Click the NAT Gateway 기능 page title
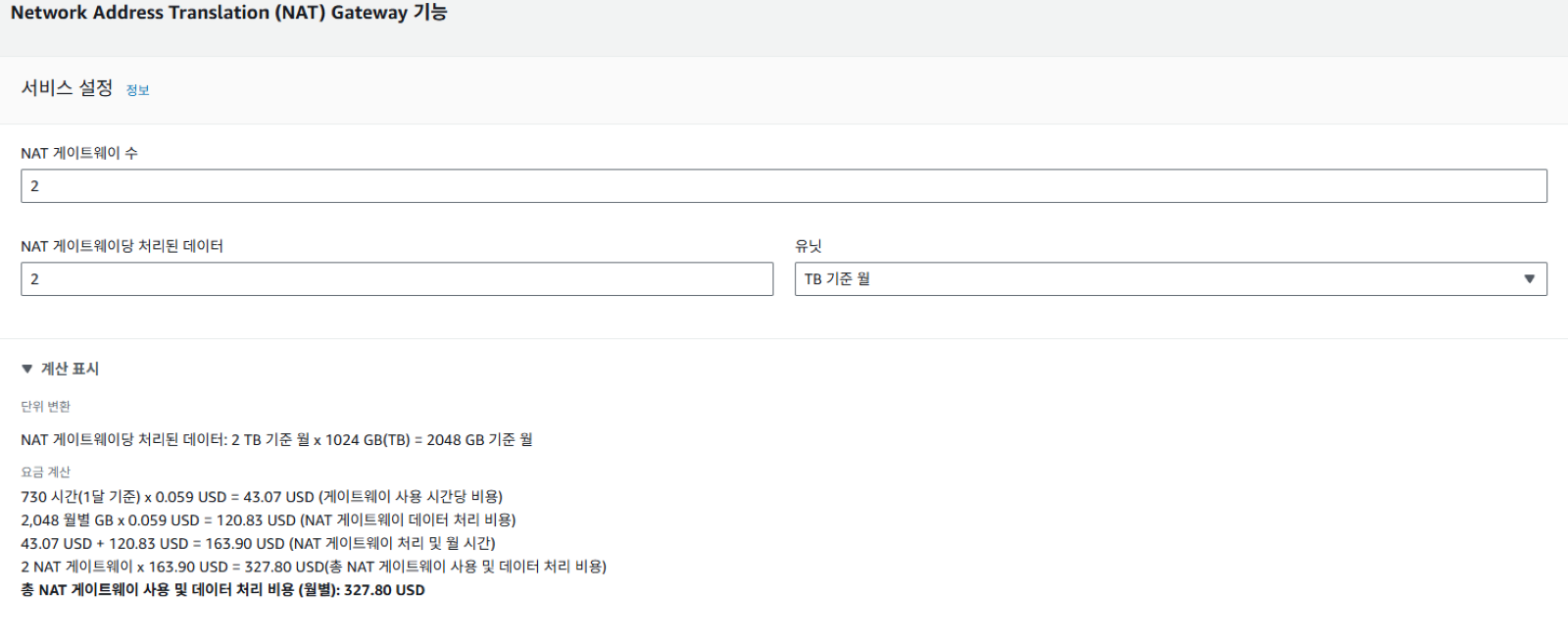The height and width of the screenshot is (643, 1568). (228, 13)
